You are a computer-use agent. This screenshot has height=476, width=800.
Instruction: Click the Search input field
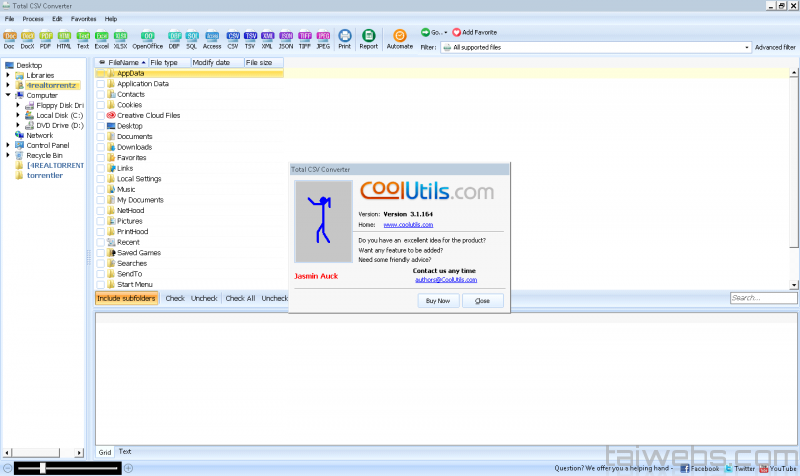762,298
